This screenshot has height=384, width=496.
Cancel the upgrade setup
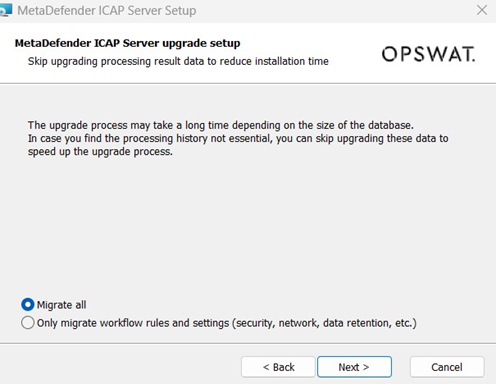pyautogui.click(x=447, y=367)
